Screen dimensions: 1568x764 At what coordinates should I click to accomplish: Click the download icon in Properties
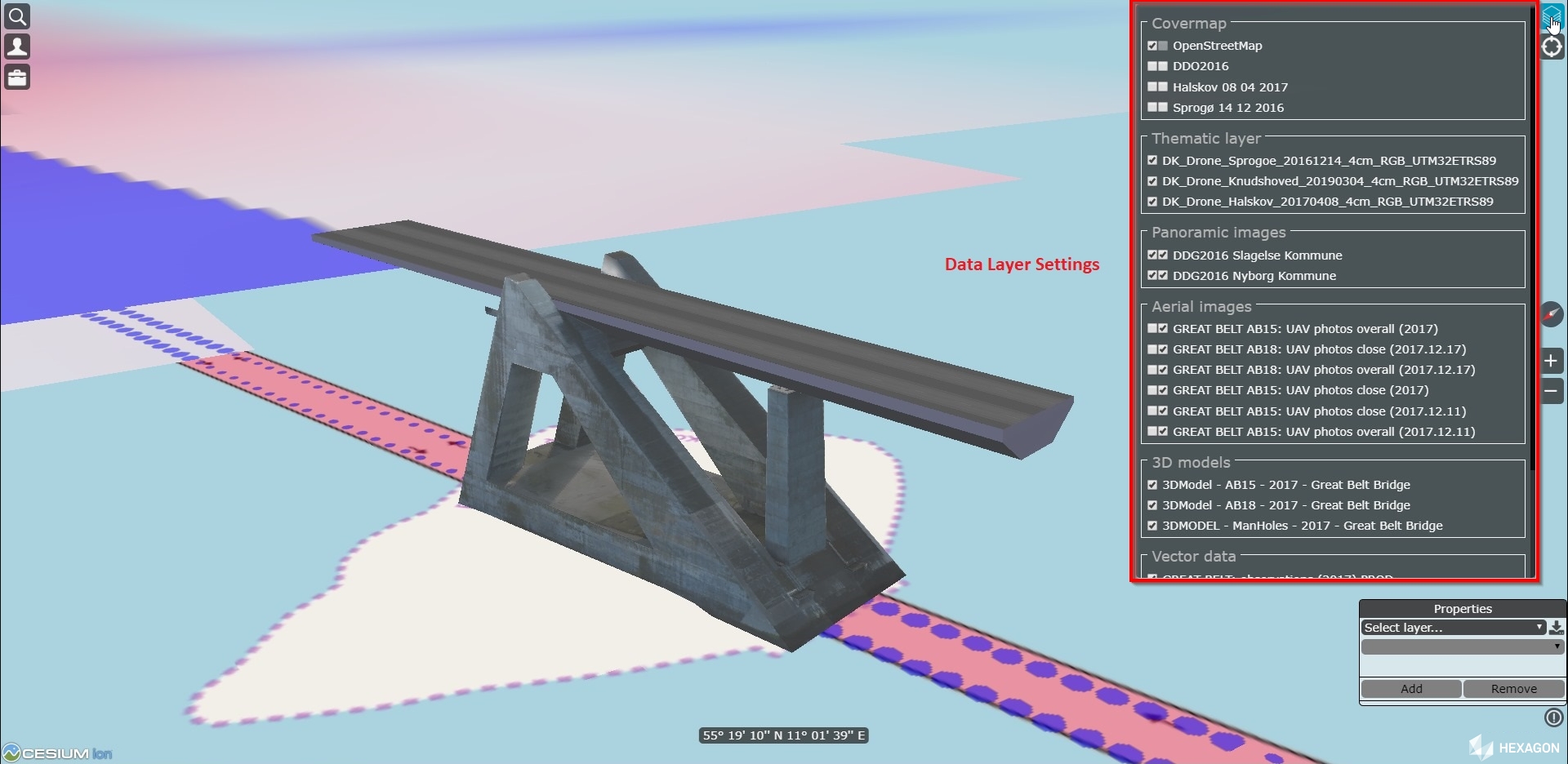click(1557, 628)
